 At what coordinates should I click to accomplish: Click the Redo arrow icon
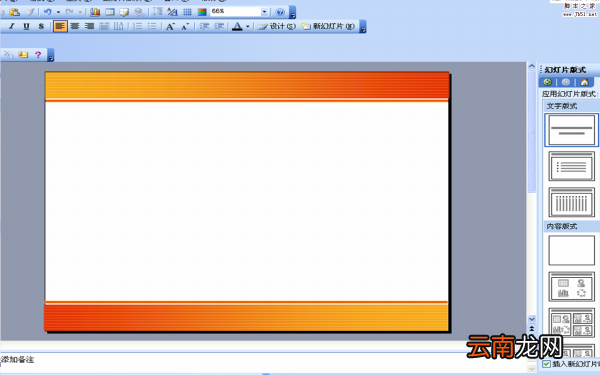coord(69,12)
